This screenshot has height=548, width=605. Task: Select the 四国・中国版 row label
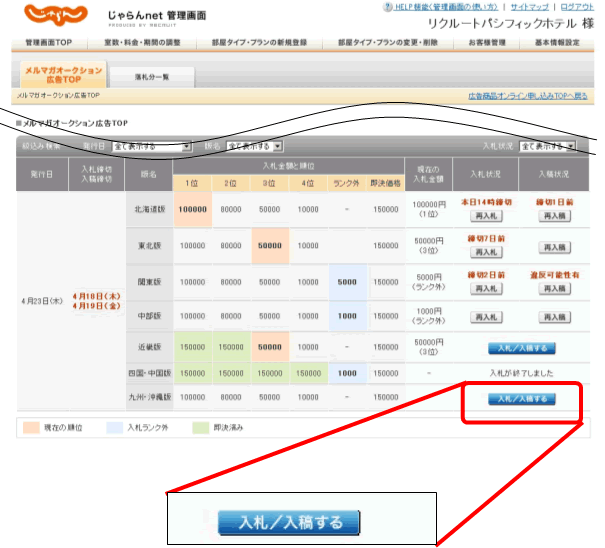pos(150,373)
